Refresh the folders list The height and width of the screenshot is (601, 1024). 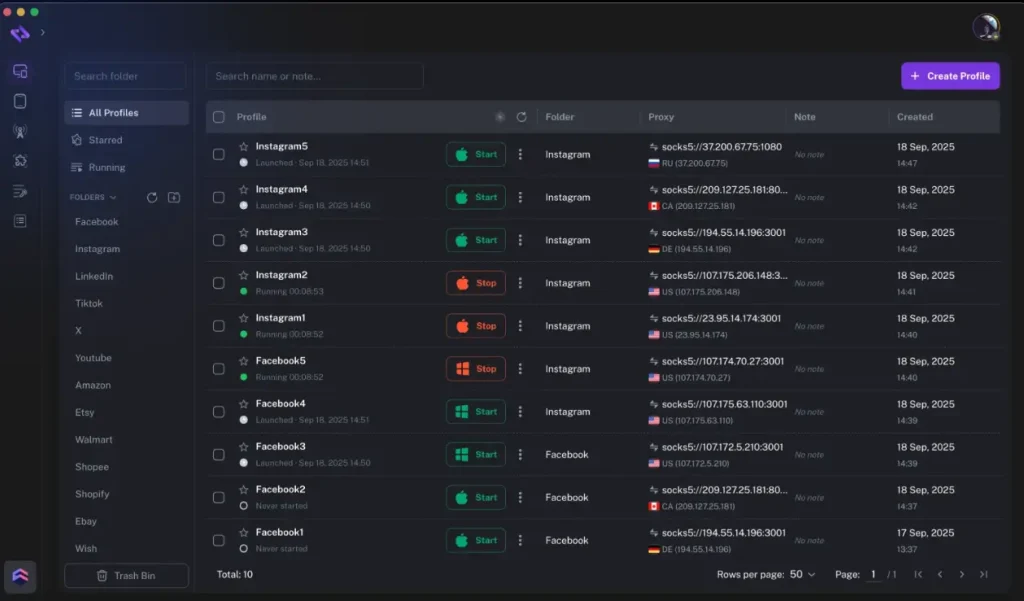coord(152,197)
